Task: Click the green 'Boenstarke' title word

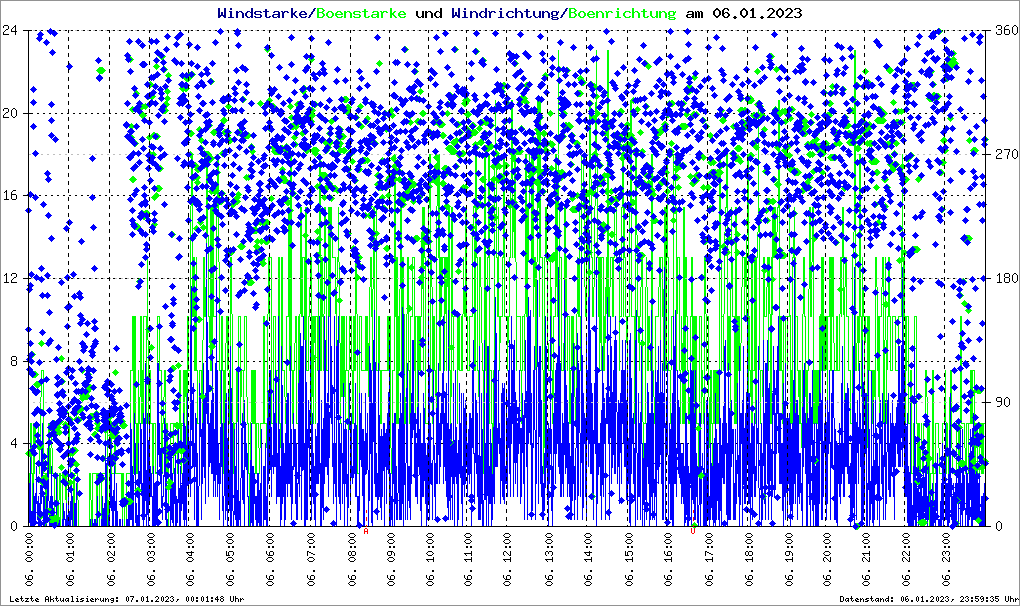Action: (361, 13)
